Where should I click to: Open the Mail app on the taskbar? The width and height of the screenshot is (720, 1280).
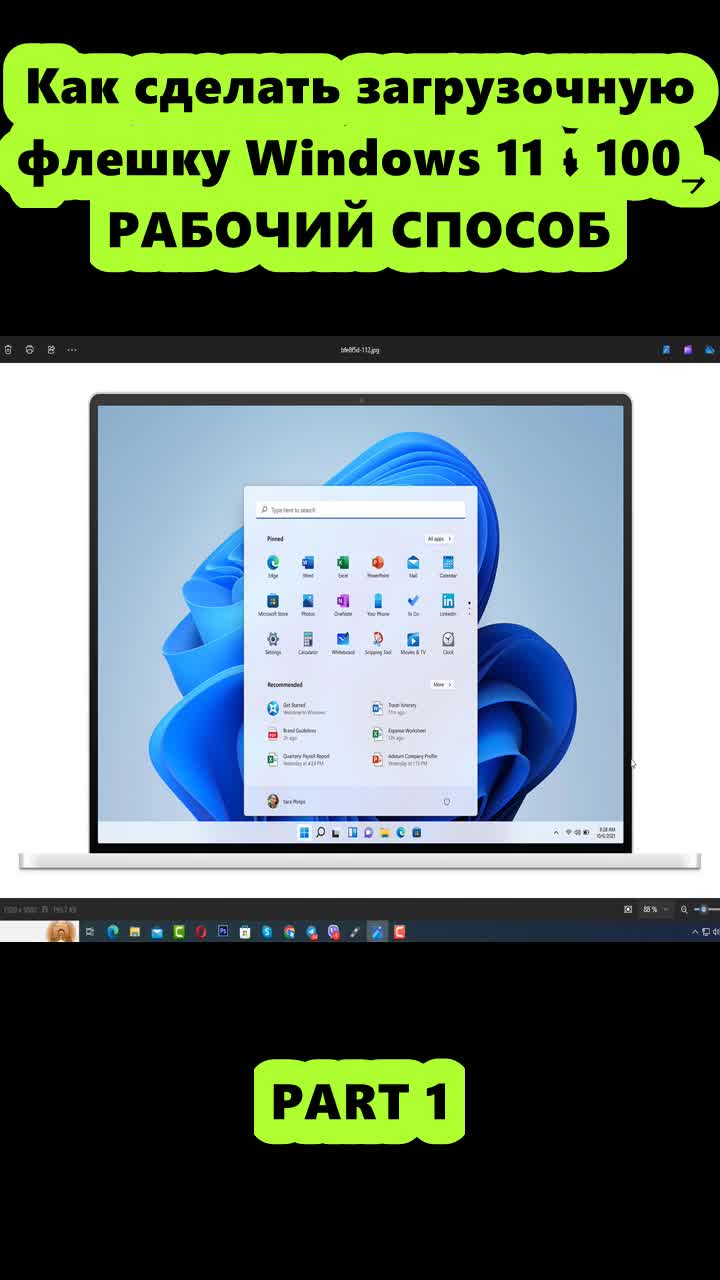coord(157,931)
